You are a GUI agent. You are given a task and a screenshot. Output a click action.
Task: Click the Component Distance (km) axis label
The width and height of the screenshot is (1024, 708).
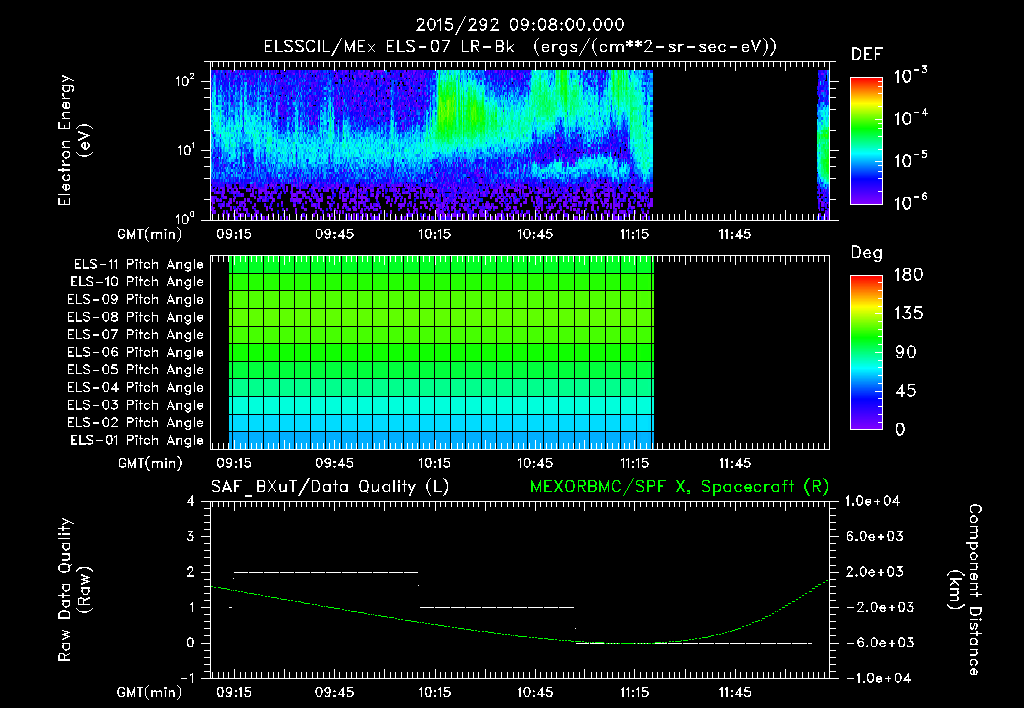tap(965, 590)
